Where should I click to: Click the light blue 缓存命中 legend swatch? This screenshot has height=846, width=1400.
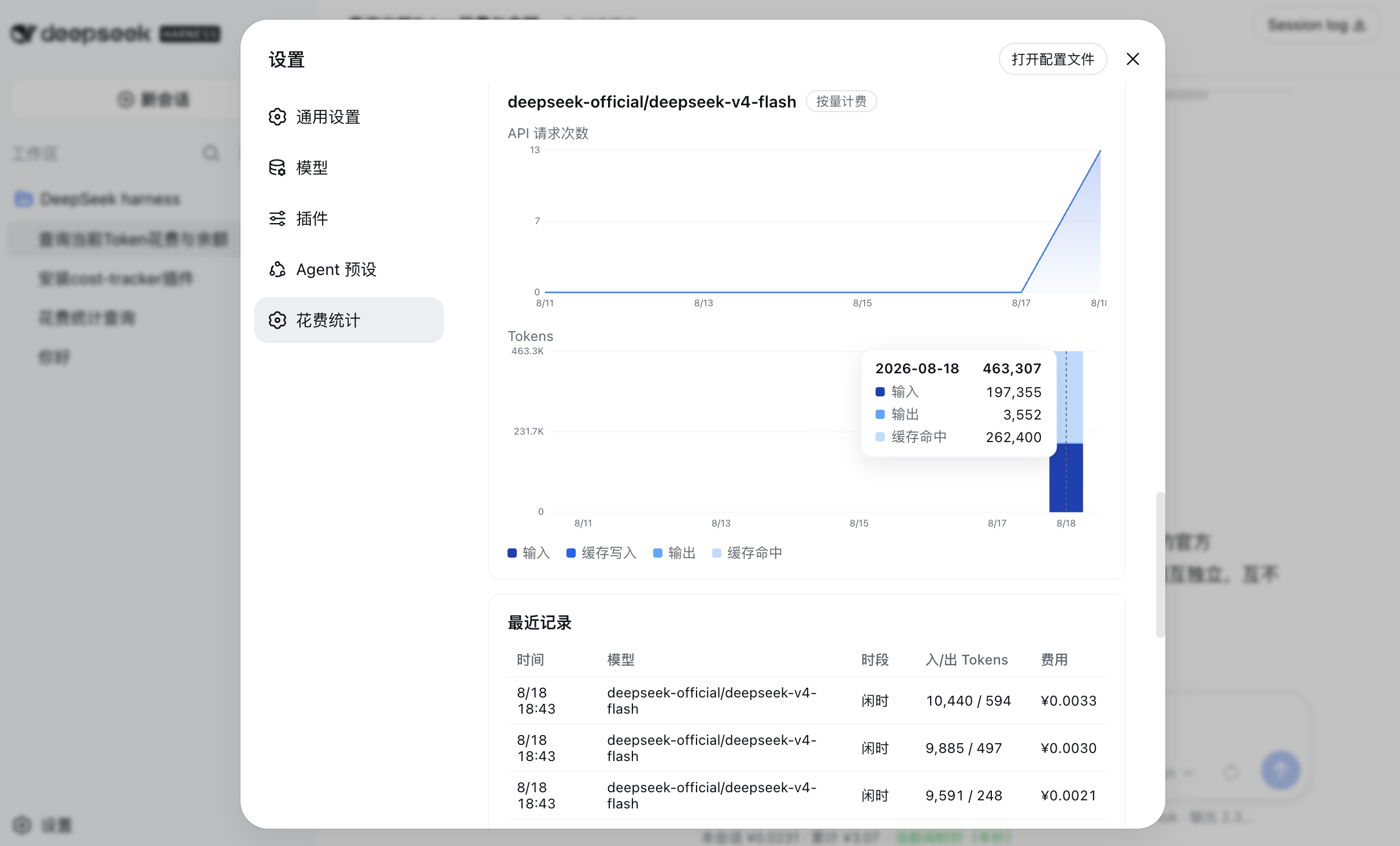click(x=717, y=553)
